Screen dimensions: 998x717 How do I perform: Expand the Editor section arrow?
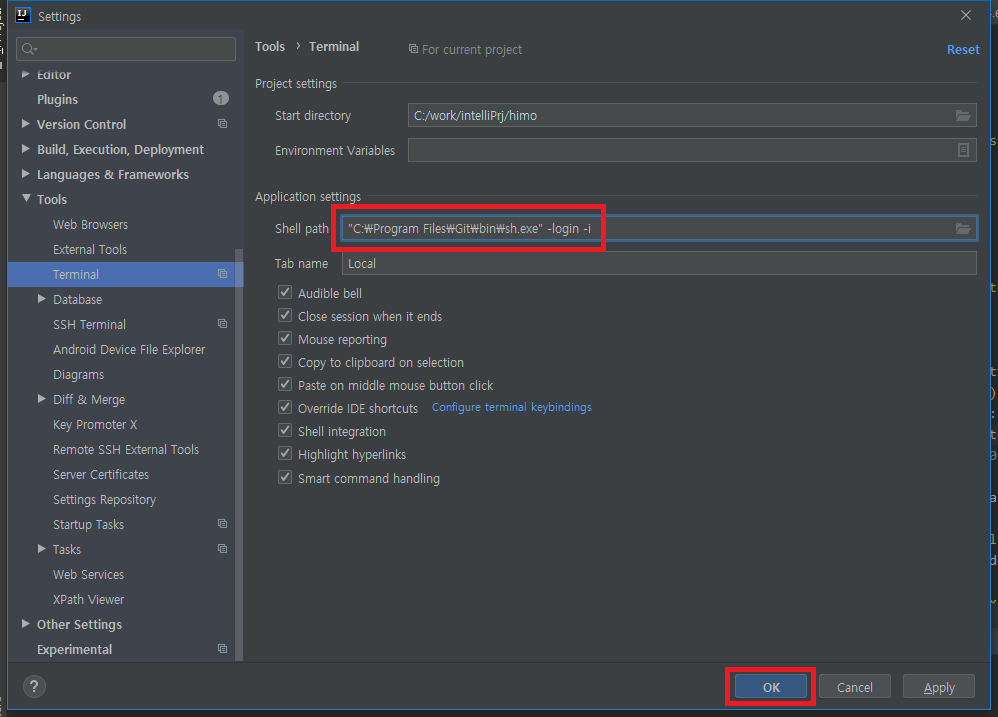coord(25,74)
